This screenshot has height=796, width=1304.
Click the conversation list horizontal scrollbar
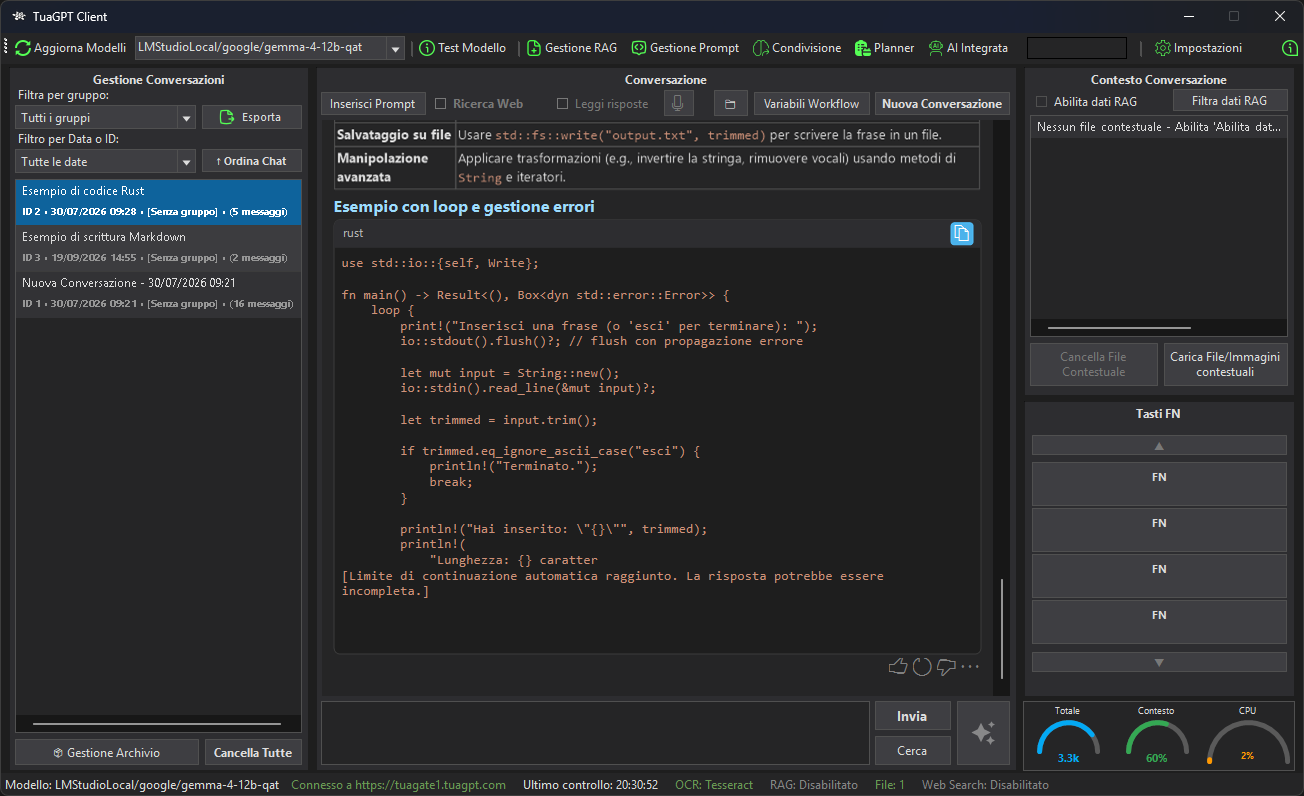tap(159, 724)
